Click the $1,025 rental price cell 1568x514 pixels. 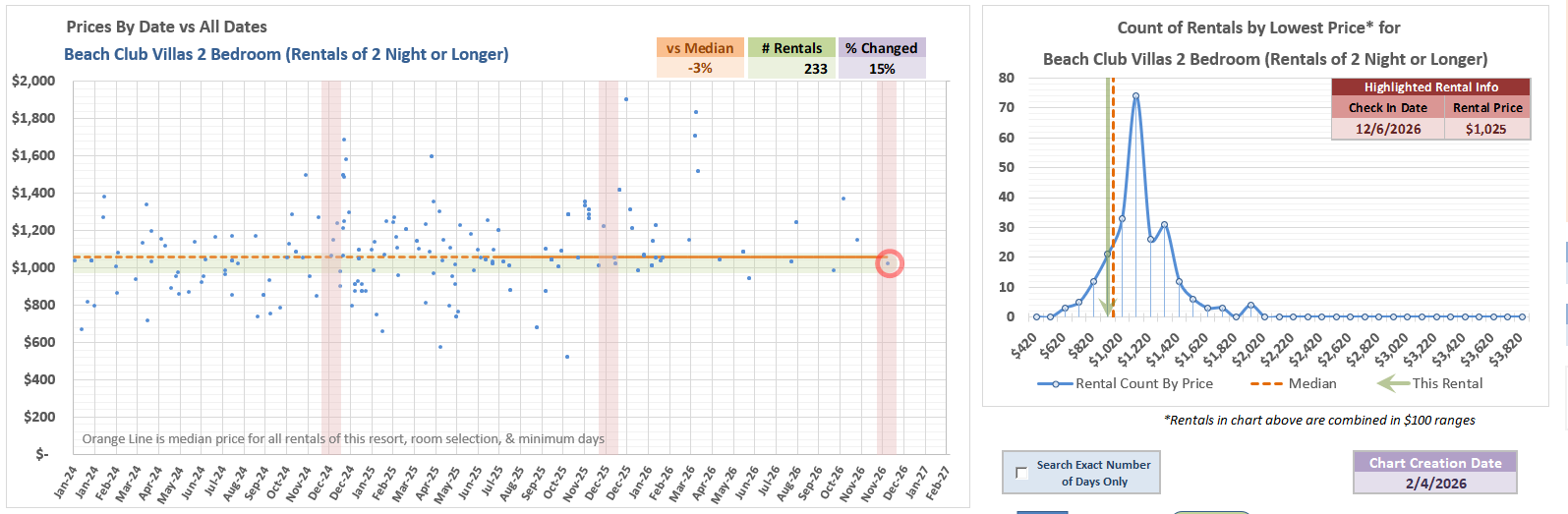click(1487, 129)
